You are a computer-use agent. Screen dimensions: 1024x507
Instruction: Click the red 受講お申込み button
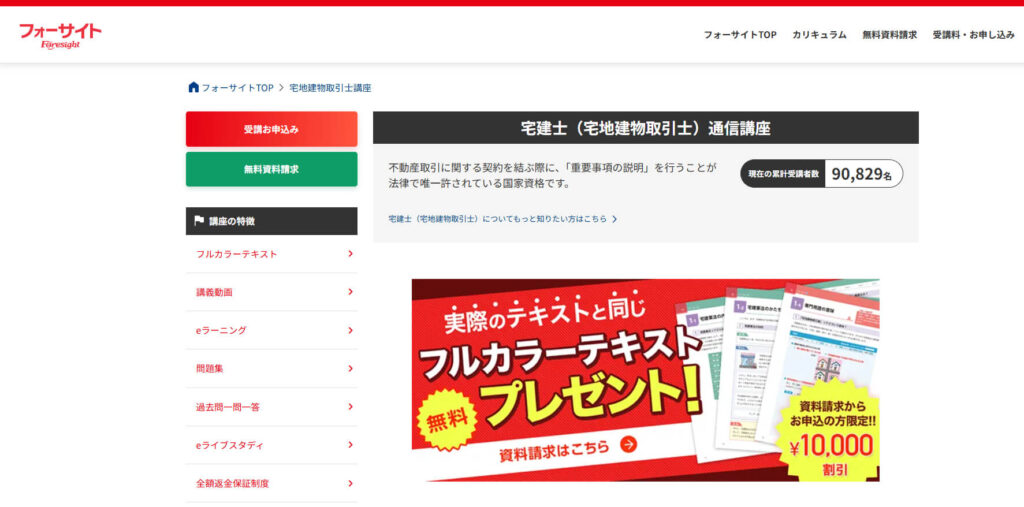[272, 129]
